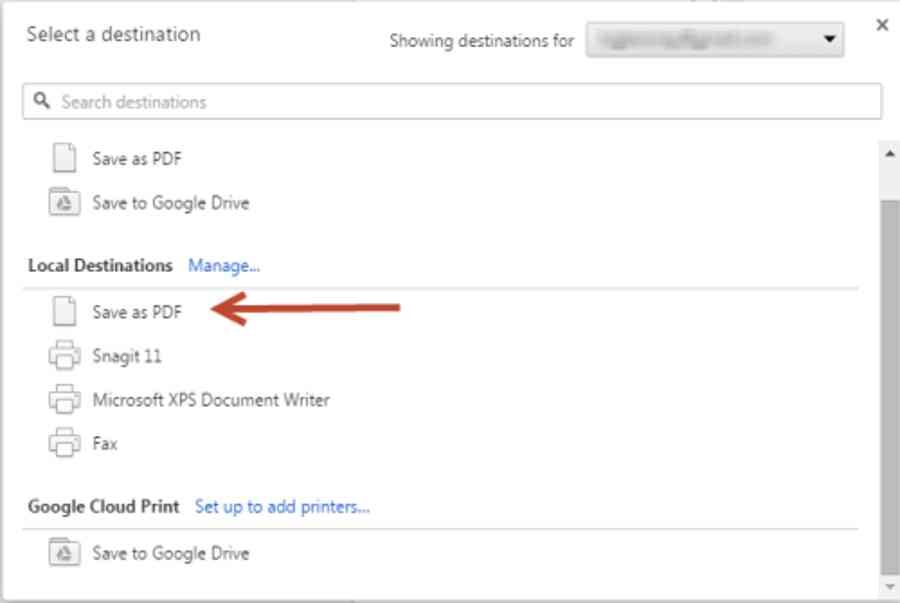Close the Select a destination dialog
Screen dimensions: 900x603
click(x=882, y=25)
